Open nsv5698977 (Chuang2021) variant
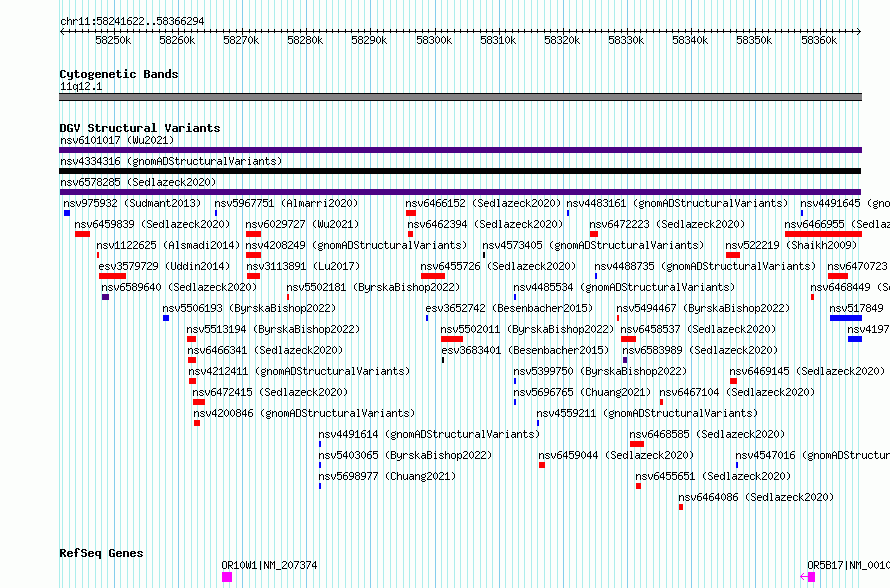Image resolution: width=890 pixels, height=588 pixels. click(387, 476)
